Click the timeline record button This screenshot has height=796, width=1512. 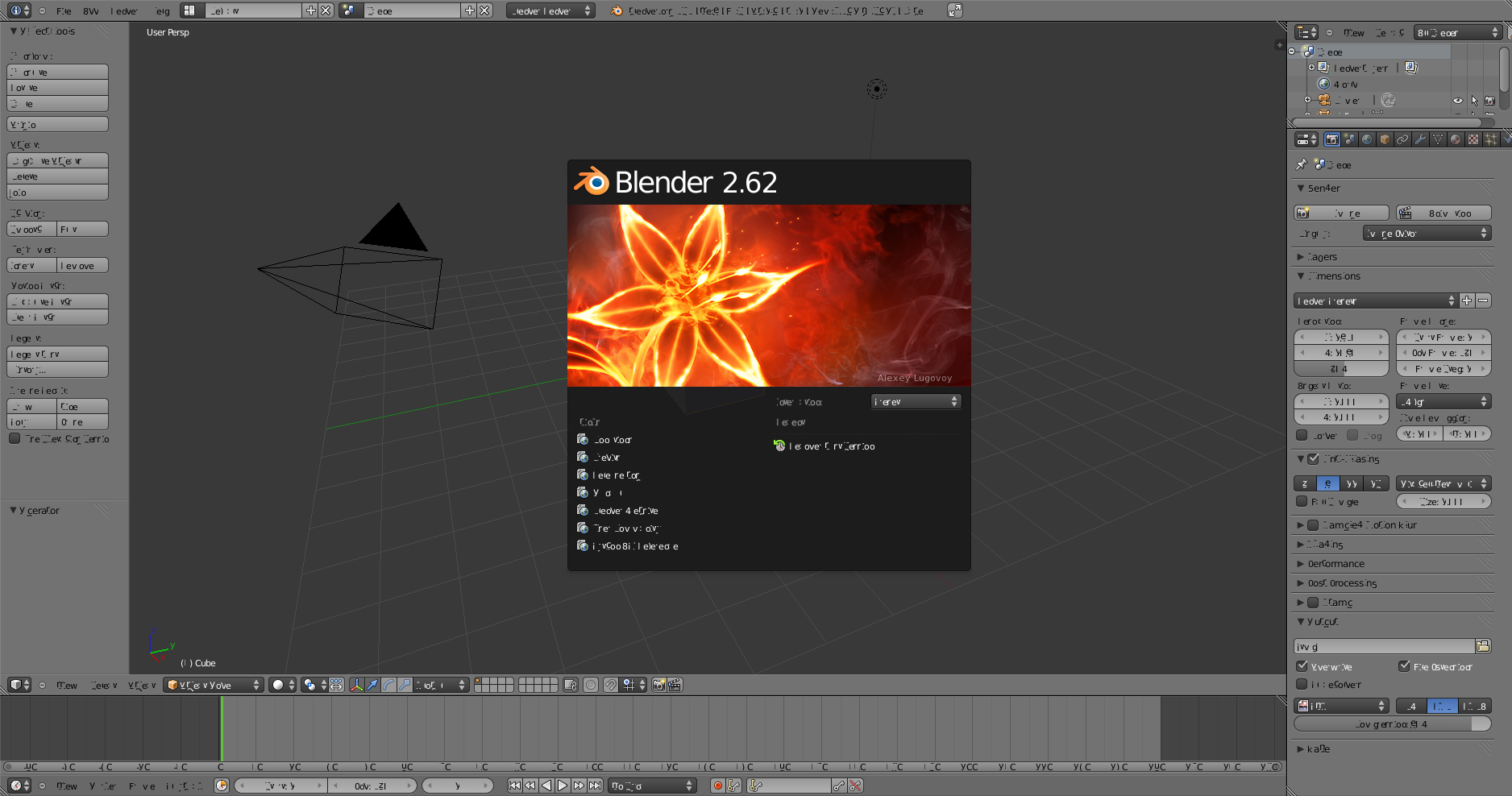(717, 786)
